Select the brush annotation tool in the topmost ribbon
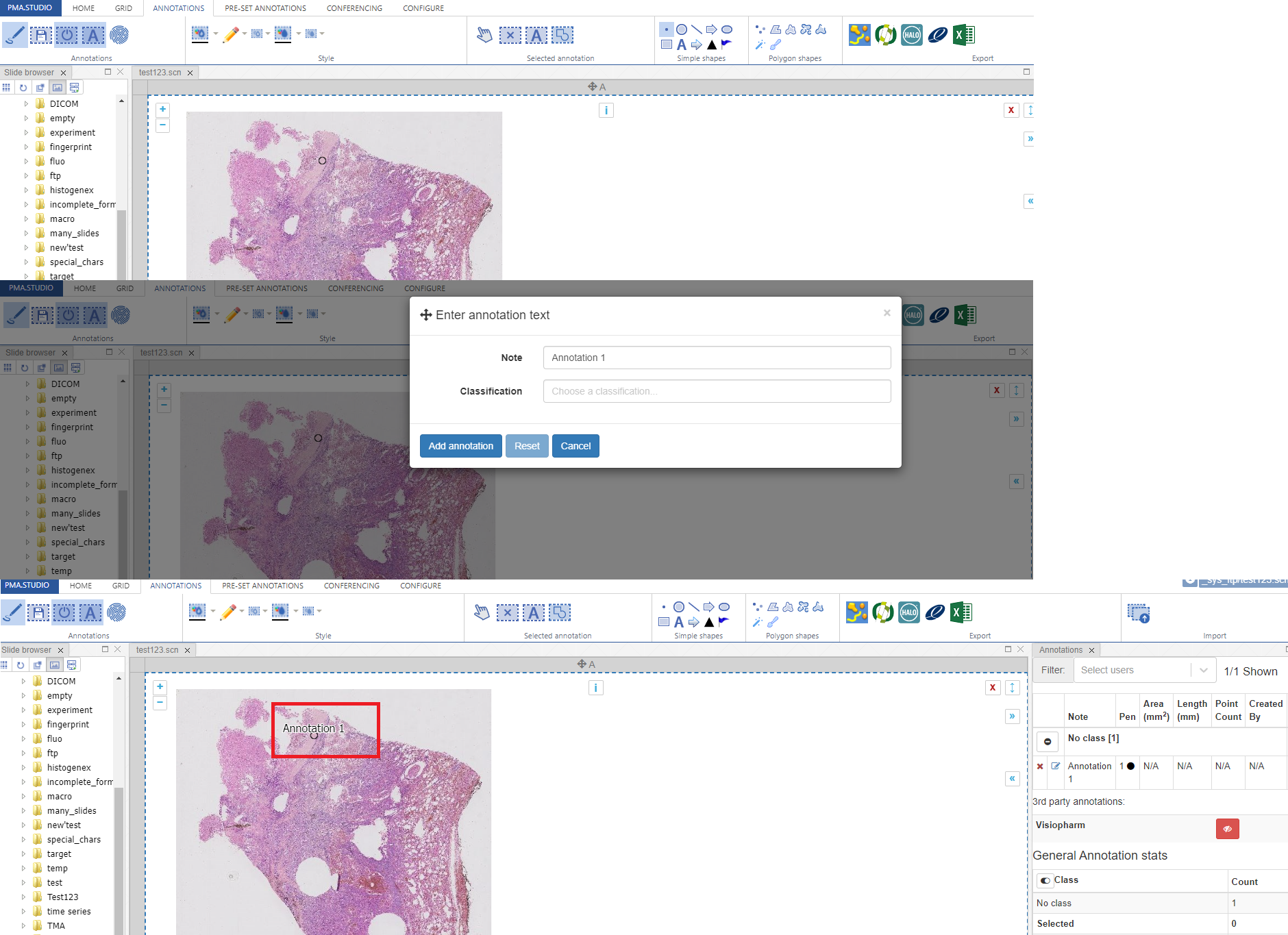The height and width of the screenshot is (935, 1288). pos(15,35)
